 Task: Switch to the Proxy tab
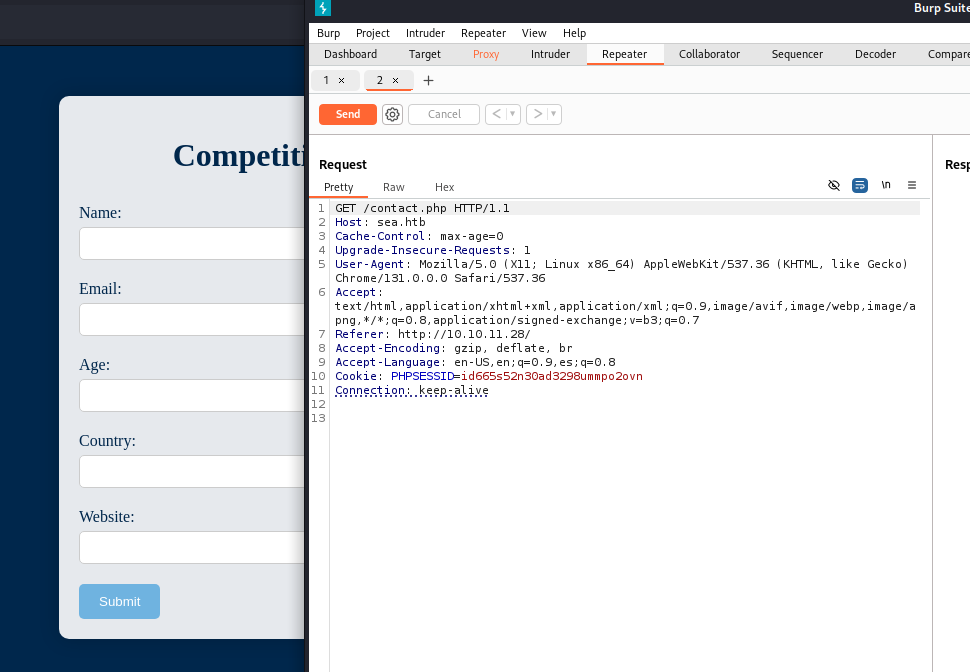coord(486,54)
